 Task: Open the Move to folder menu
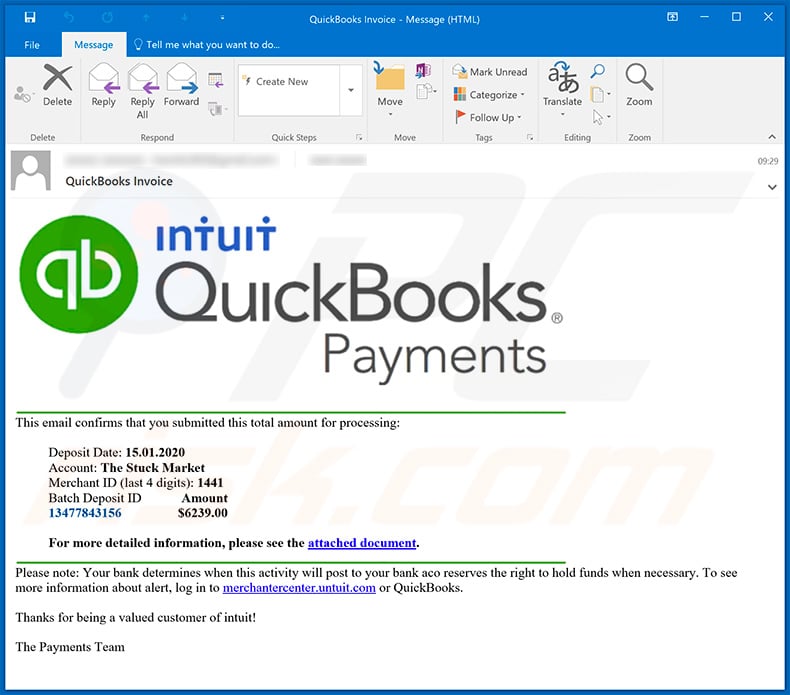[390, 90]
